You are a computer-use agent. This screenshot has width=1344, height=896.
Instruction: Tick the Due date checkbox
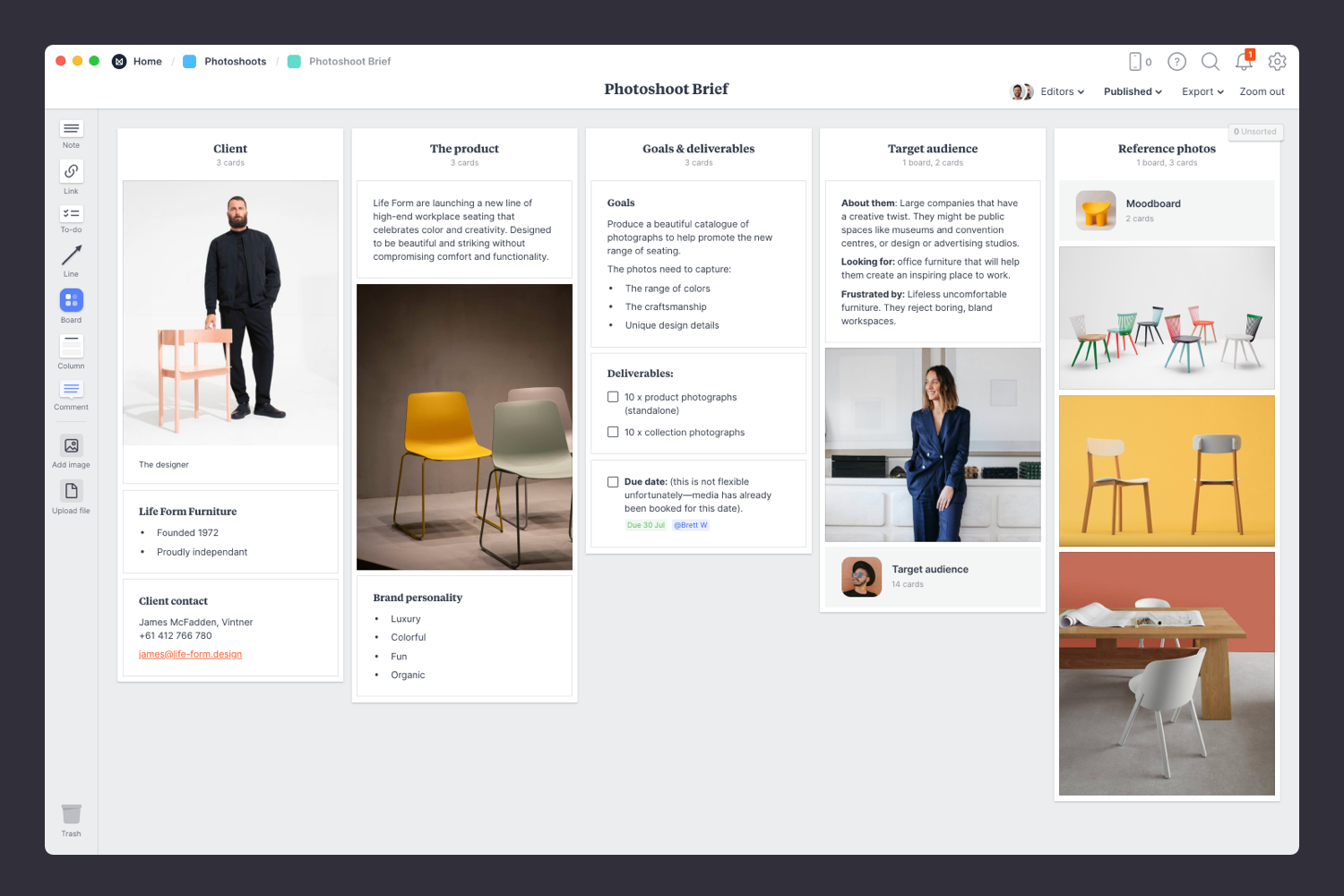coord(612,481)
